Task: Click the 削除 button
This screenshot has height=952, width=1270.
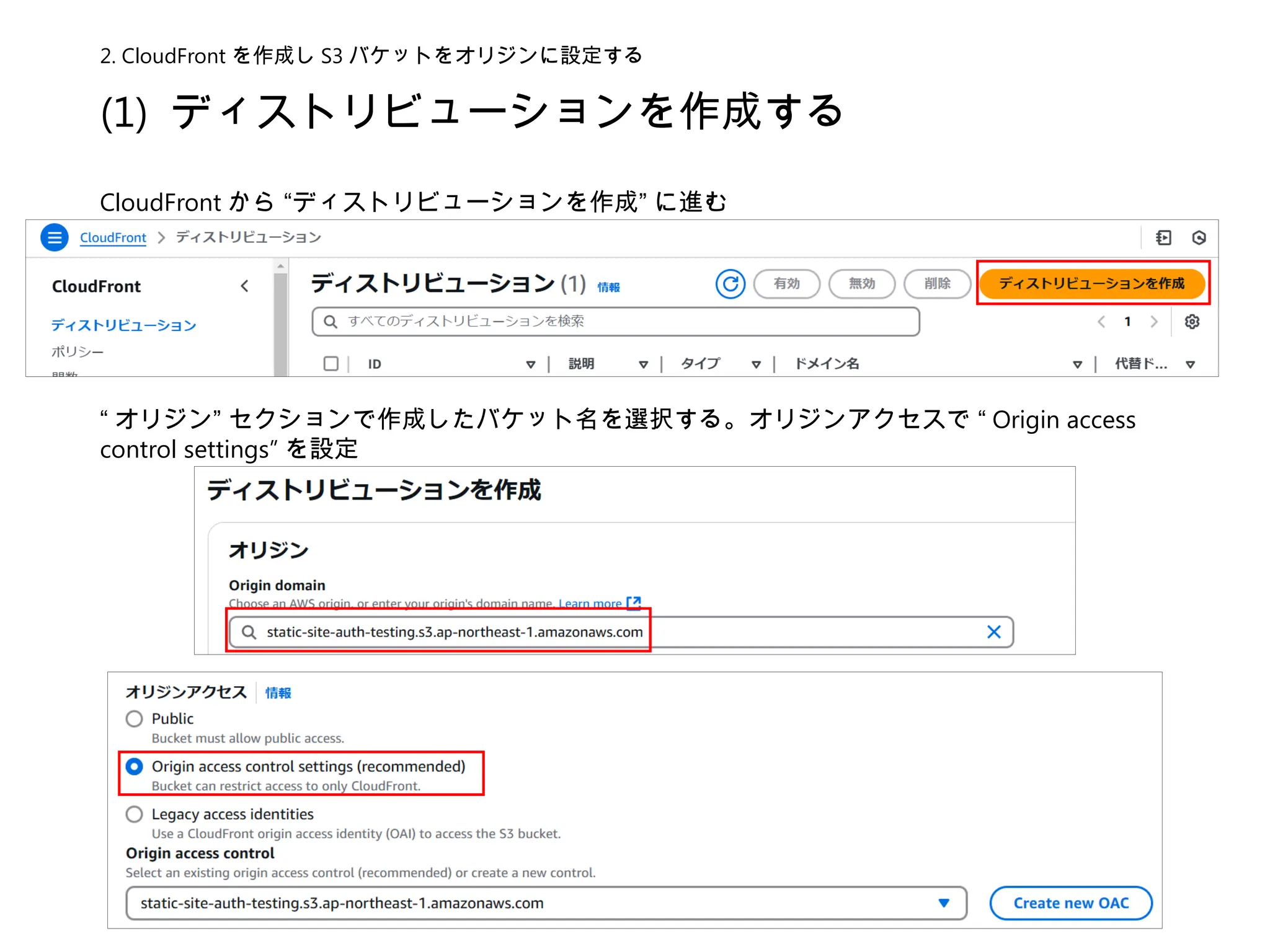Action: click(937, 284)
